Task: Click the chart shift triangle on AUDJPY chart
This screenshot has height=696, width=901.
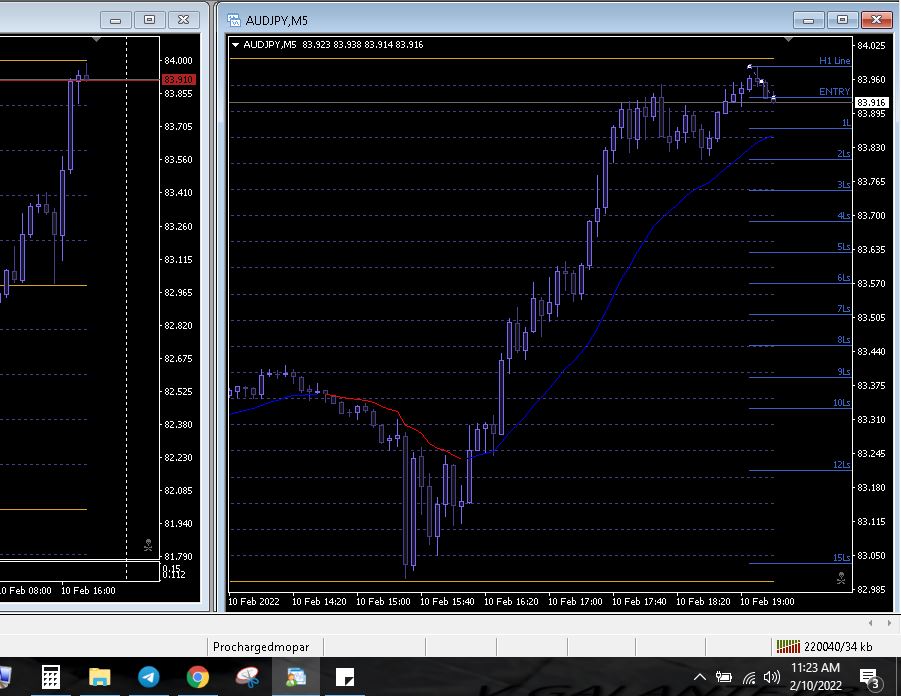Action: (789, 40)
